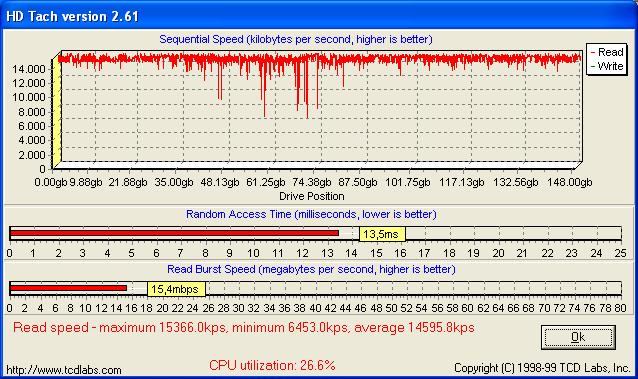This screenshot has width=638, height=379.
Task: Click the 148.00gb drive position label
Action: (569, 182)
